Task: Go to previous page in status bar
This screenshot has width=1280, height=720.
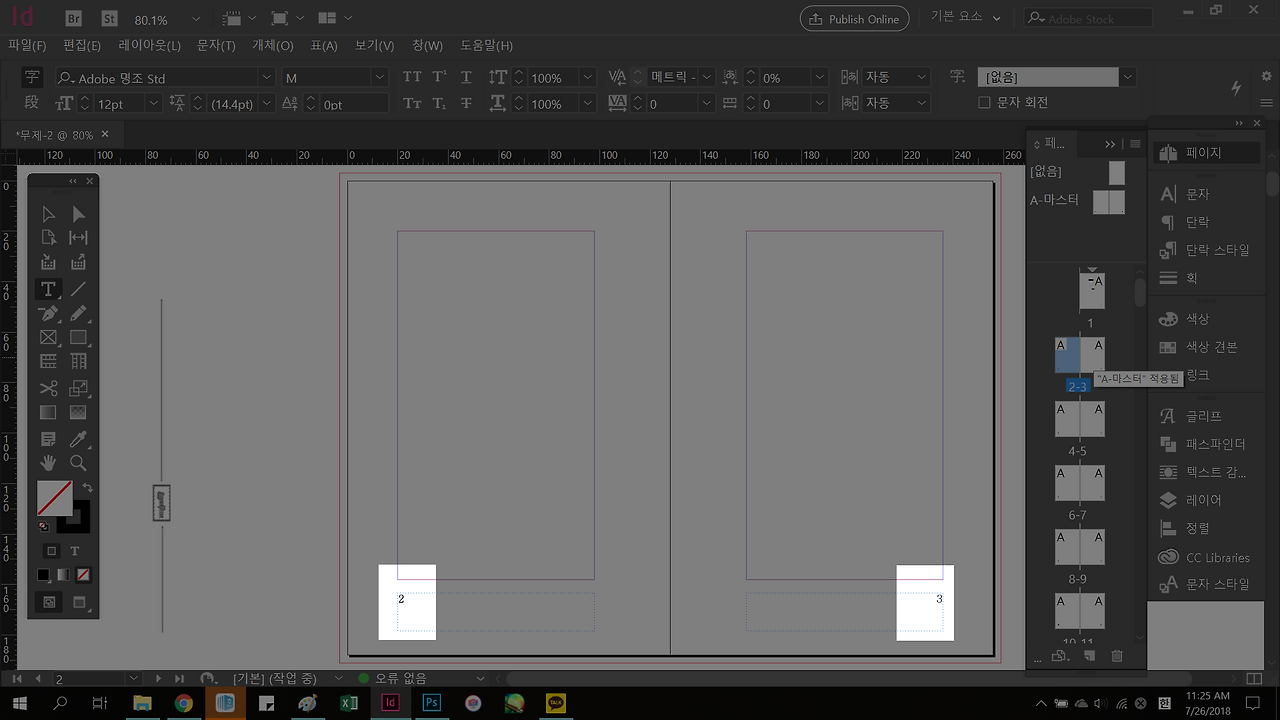Action: [x=38, y=679]
